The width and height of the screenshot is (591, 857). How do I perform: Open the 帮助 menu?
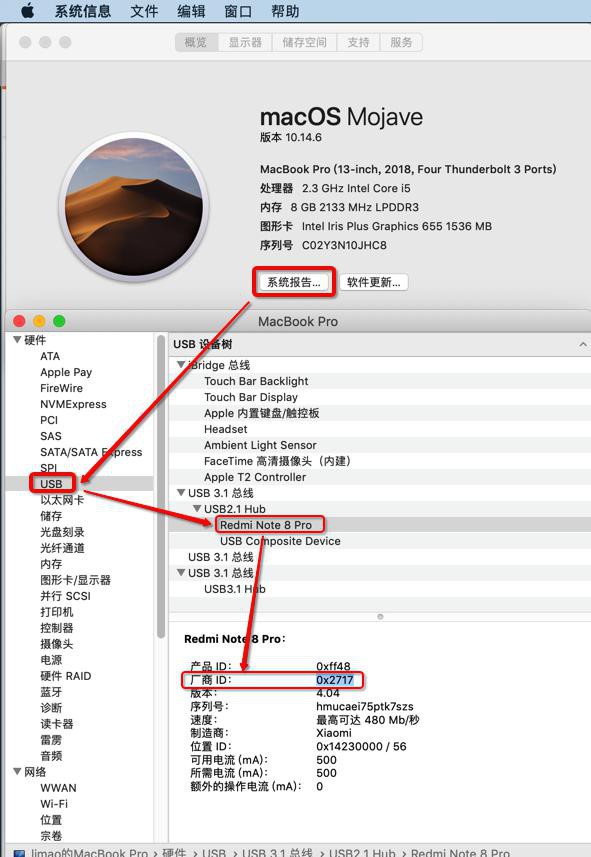point(285,11)
